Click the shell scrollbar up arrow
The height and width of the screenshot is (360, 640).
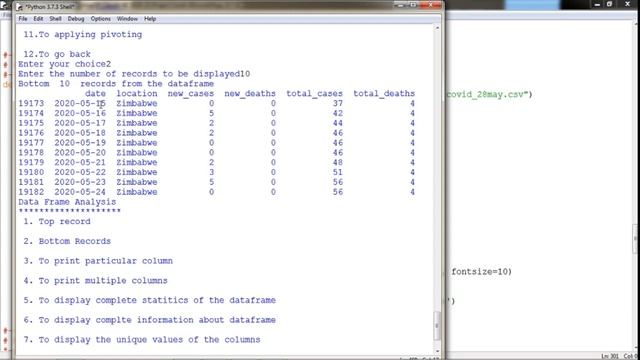tap(437, 28)
